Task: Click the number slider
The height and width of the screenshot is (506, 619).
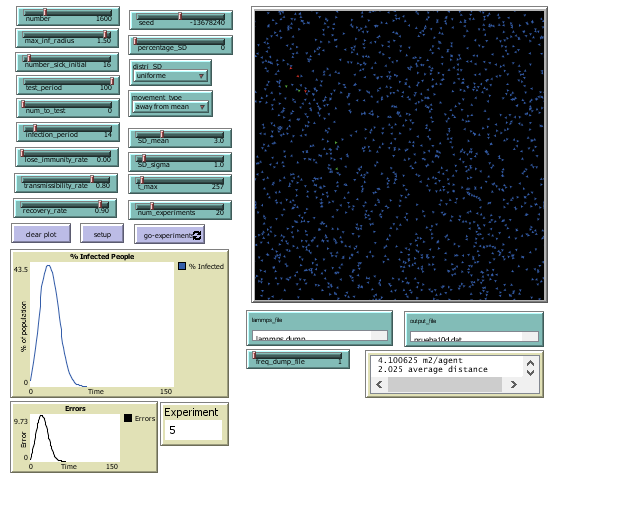Action: pos(67,17)
